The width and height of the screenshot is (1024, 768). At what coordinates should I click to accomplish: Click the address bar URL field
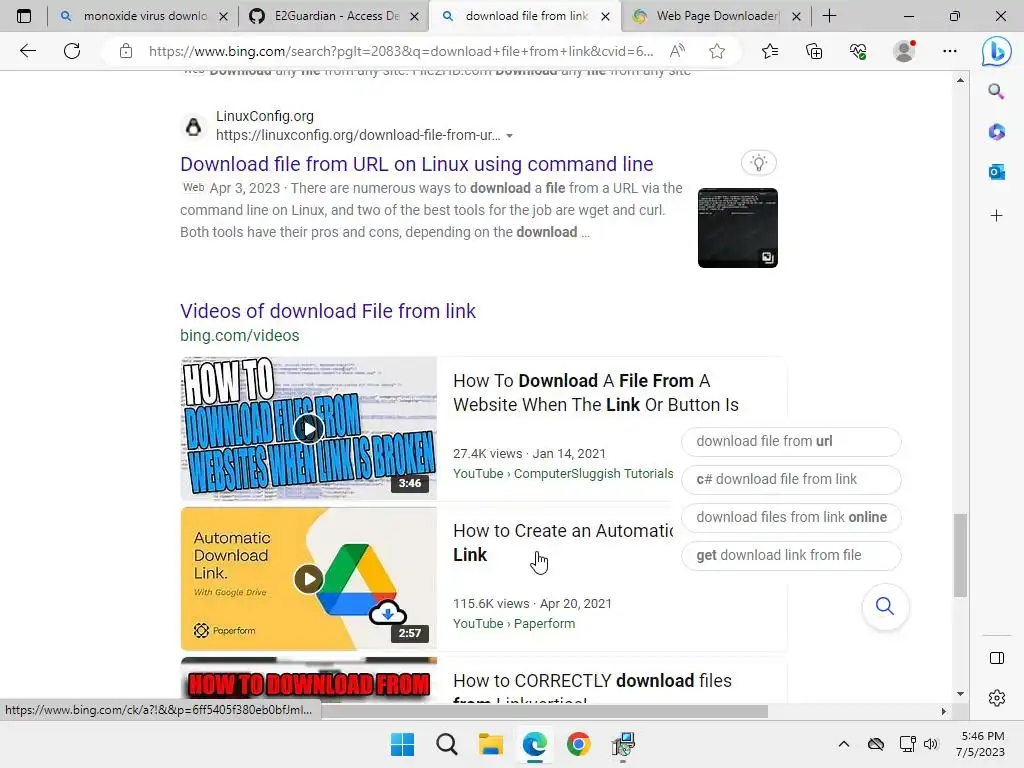[400, 51]
